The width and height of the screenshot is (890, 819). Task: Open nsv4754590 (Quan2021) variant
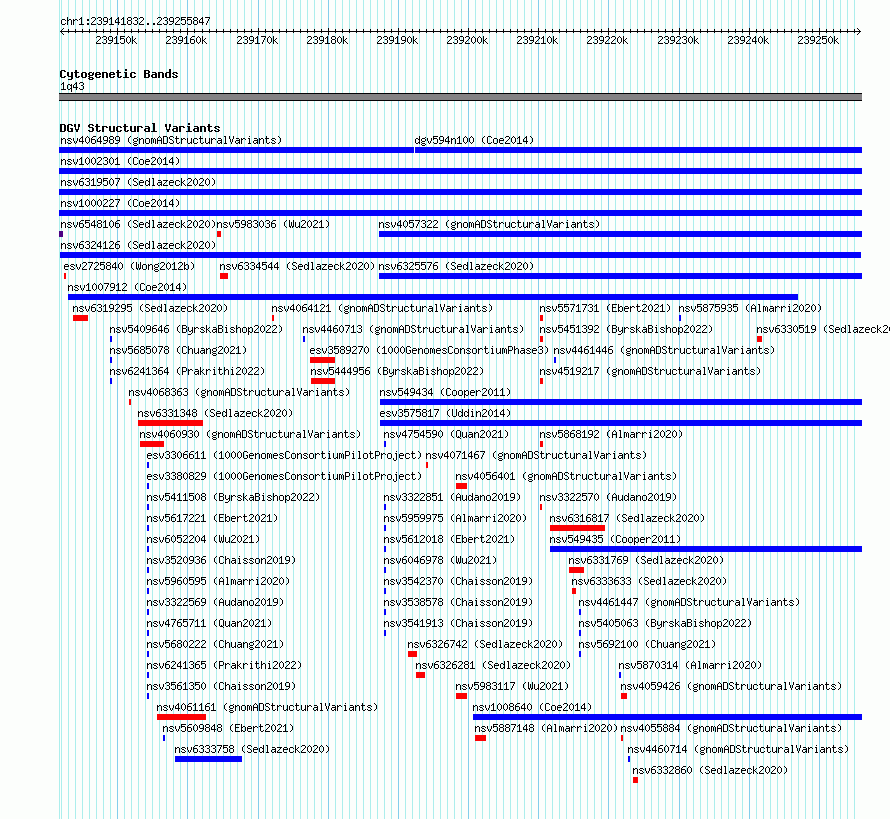(446, 434)
